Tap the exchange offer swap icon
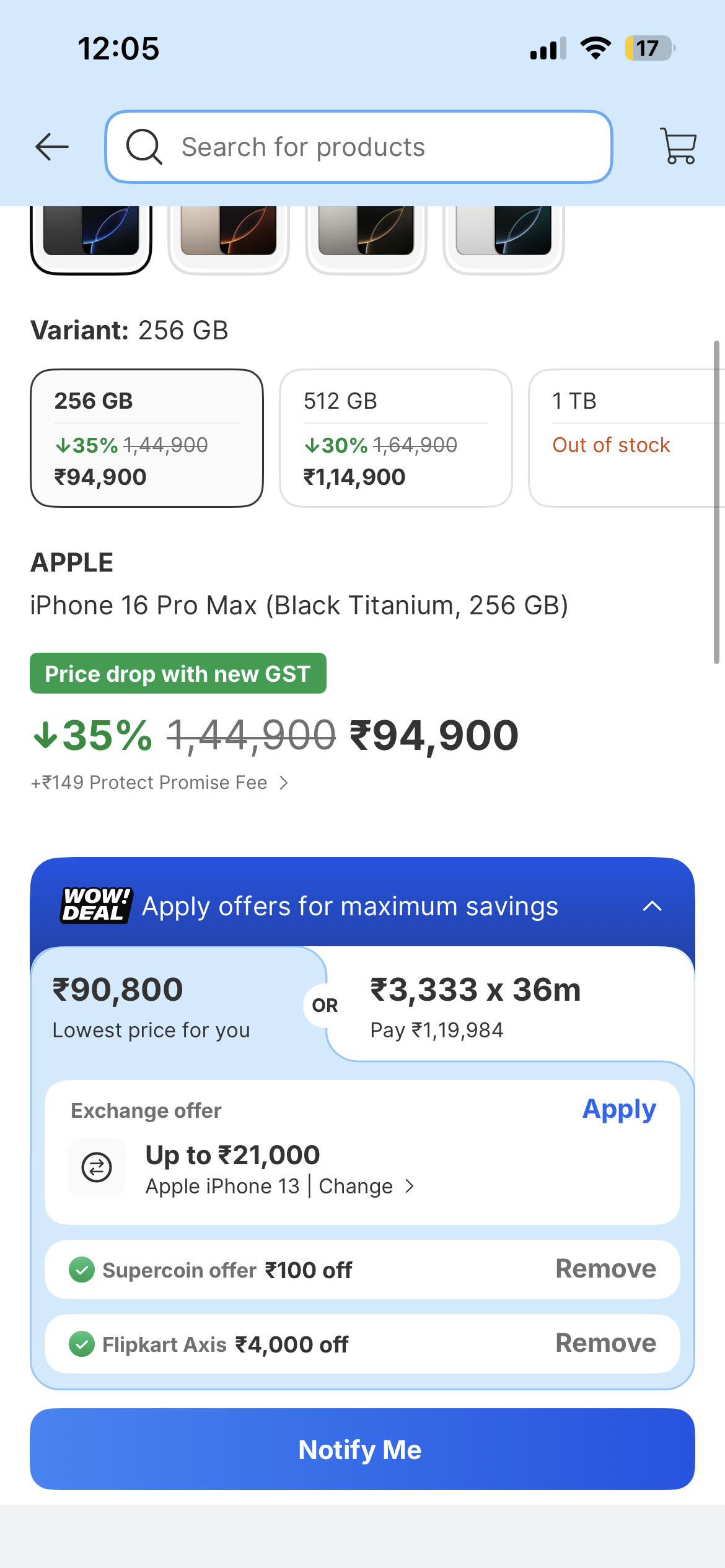Screen dimensions: 725x1568 point(97,1167)
